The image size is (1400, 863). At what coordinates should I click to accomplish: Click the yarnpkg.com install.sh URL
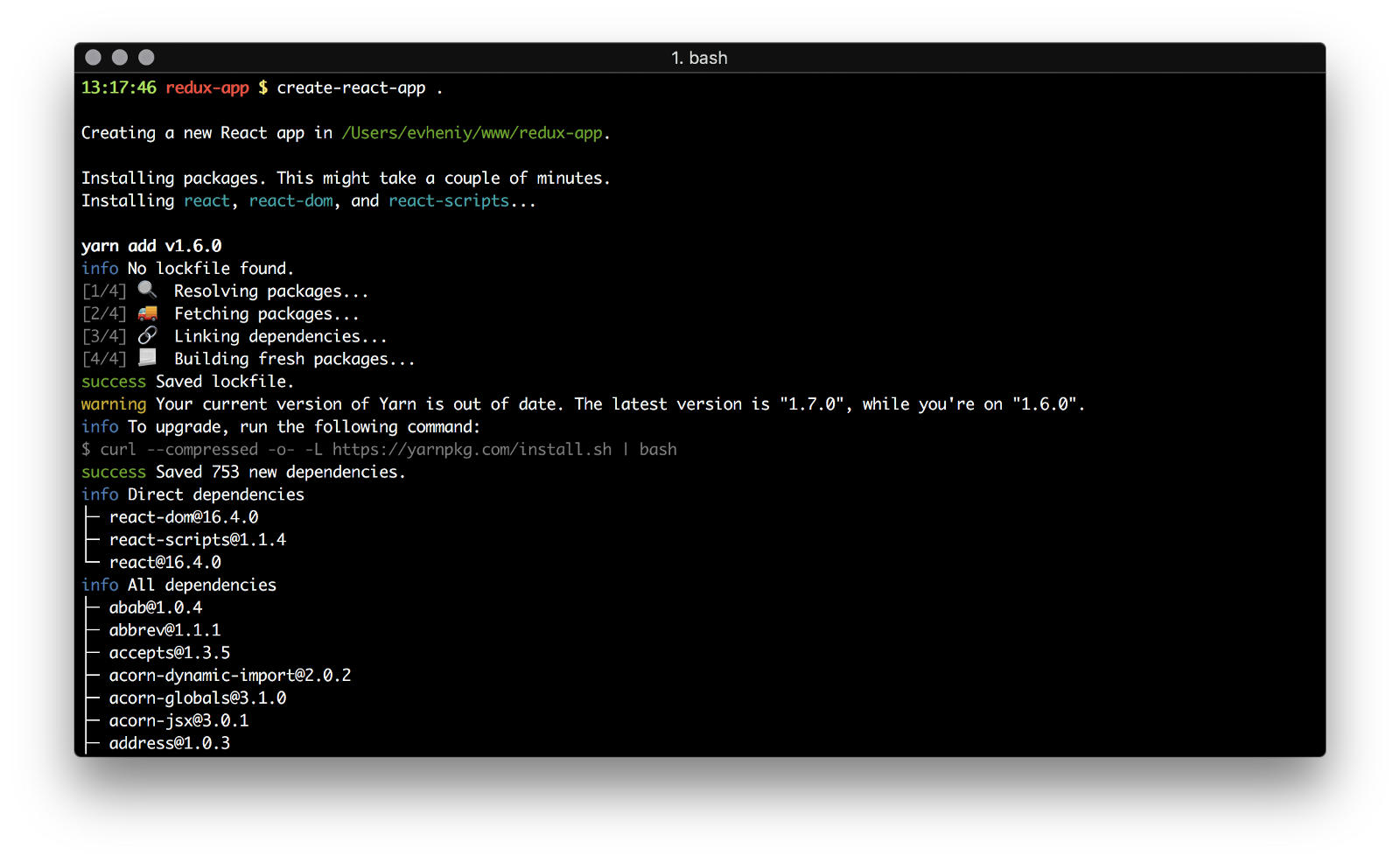(472, 449)
